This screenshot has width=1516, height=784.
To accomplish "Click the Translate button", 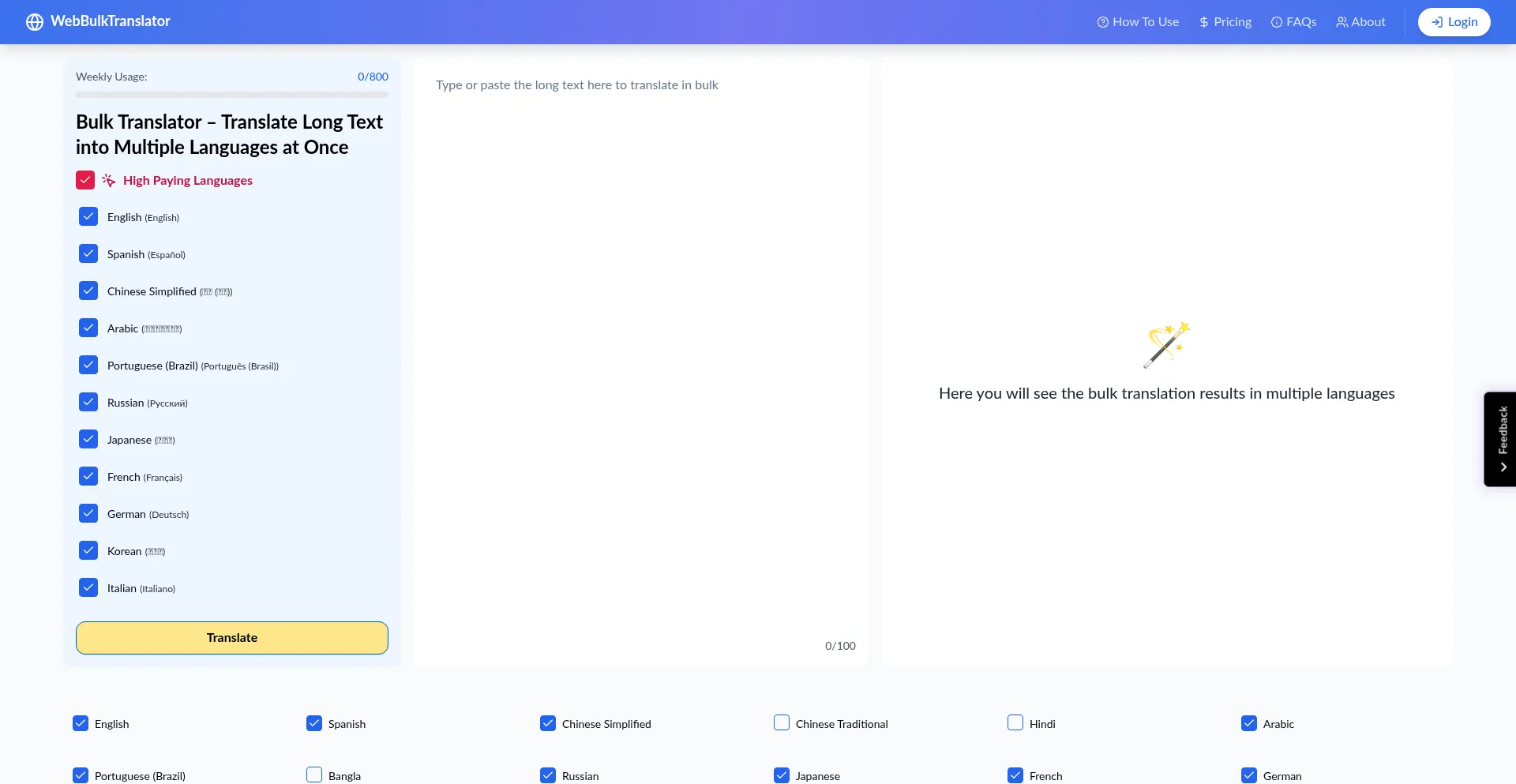I will [231, 637].
